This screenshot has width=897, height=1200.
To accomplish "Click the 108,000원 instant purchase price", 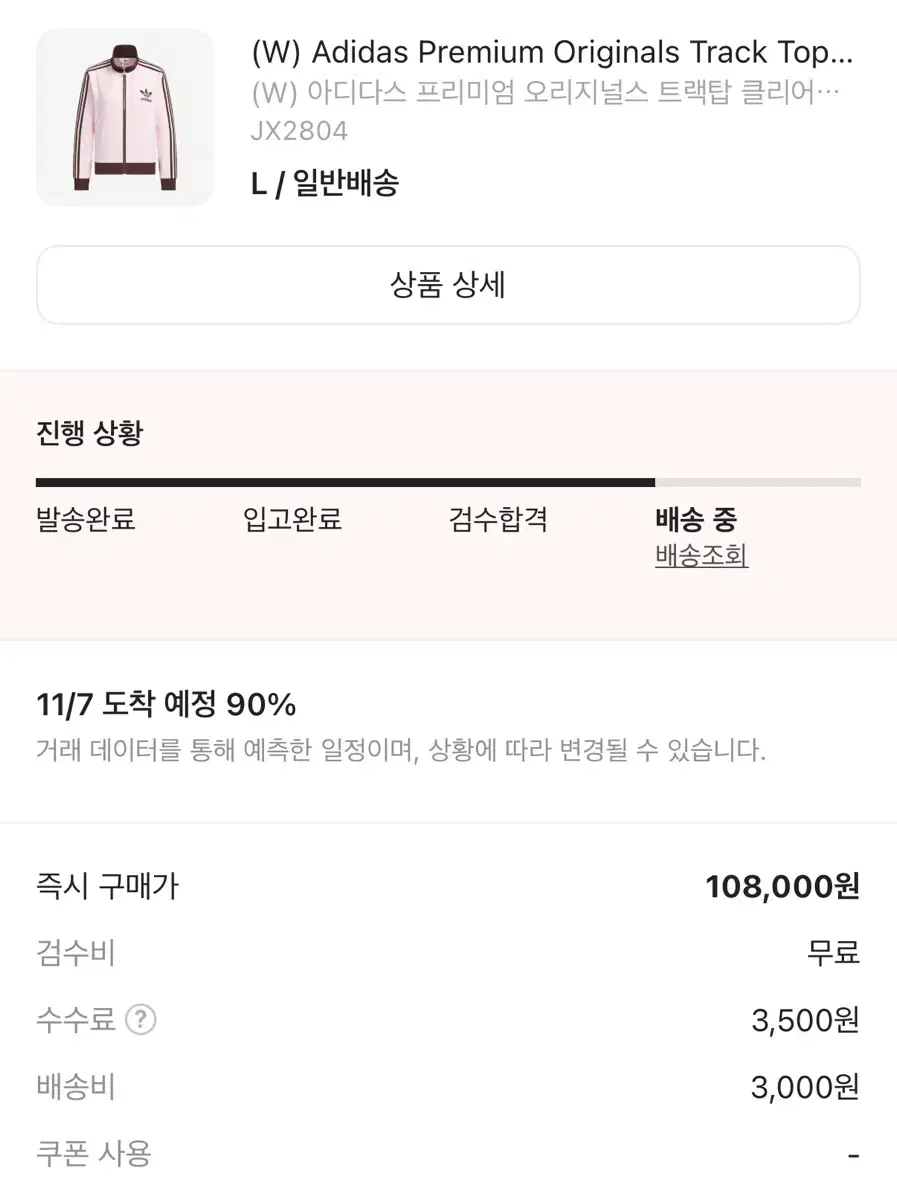I will [x=782, y=887].
